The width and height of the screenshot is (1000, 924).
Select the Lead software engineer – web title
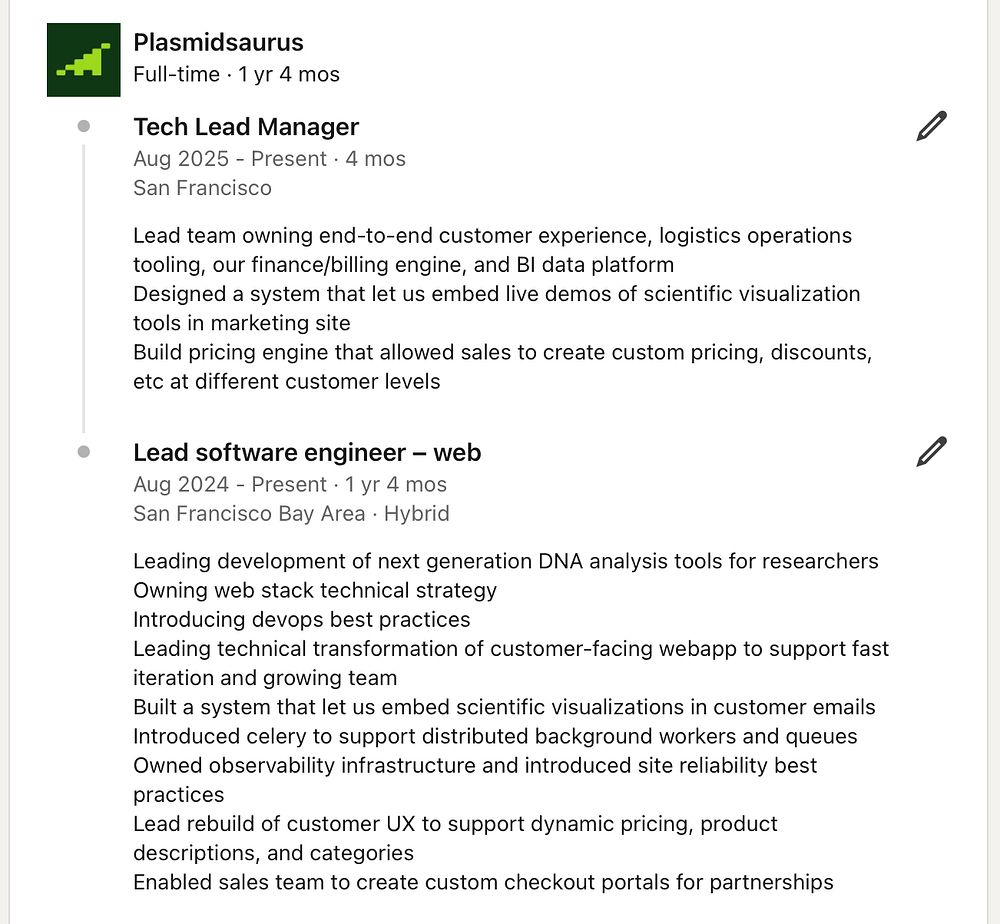coord(307,452)
